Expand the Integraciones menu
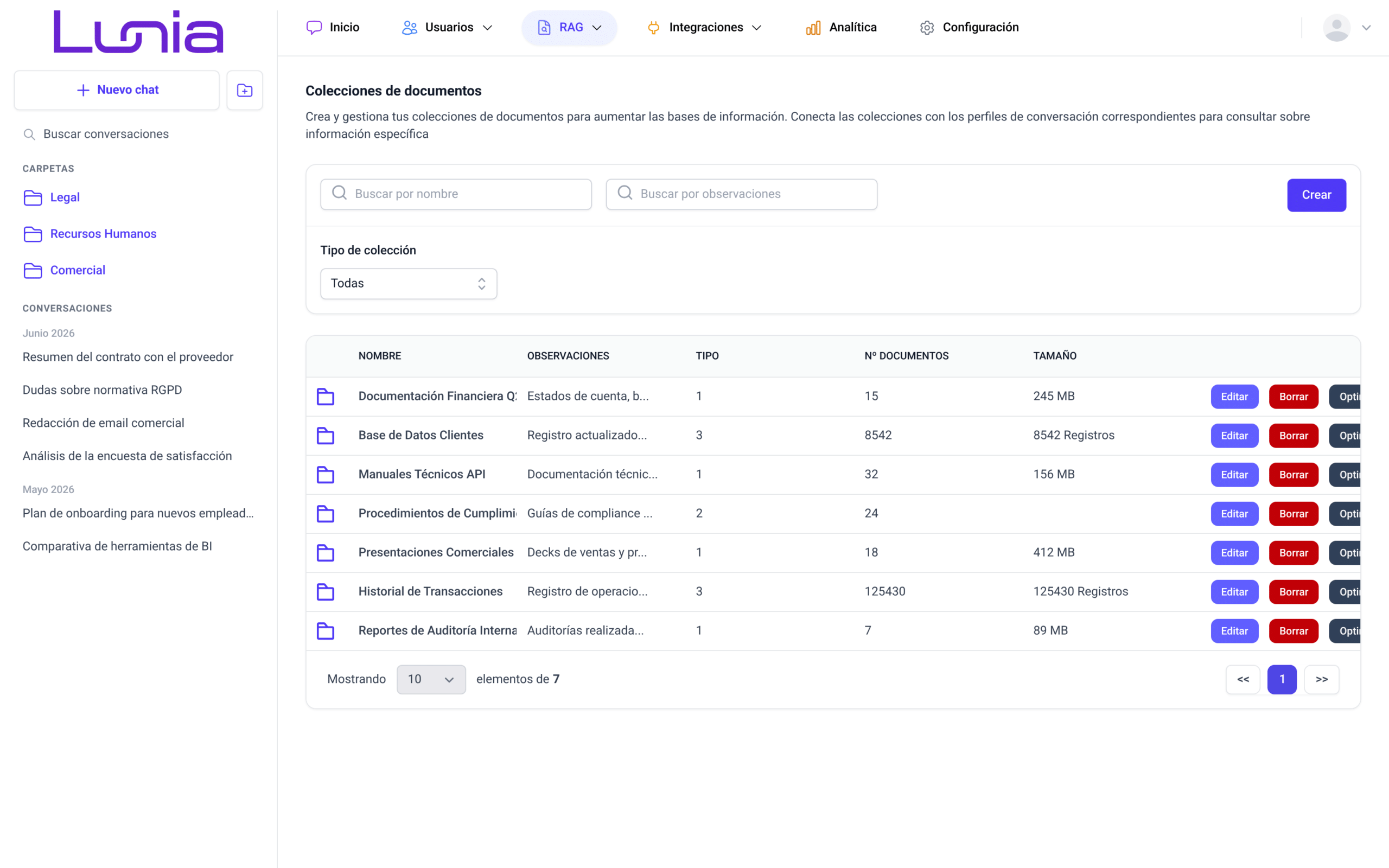The width and height of the screenshot is (1389, 868). [x=704, y=28]
